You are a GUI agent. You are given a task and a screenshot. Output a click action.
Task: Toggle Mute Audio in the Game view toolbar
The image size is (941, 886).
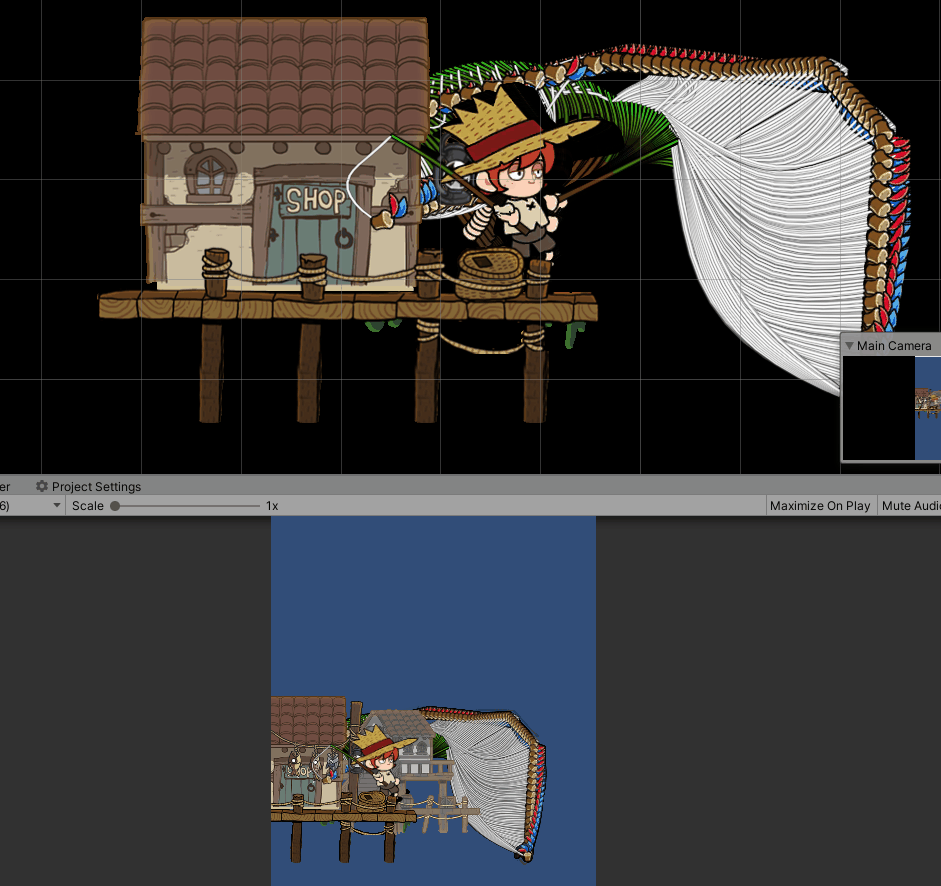(x=911, y=505)
